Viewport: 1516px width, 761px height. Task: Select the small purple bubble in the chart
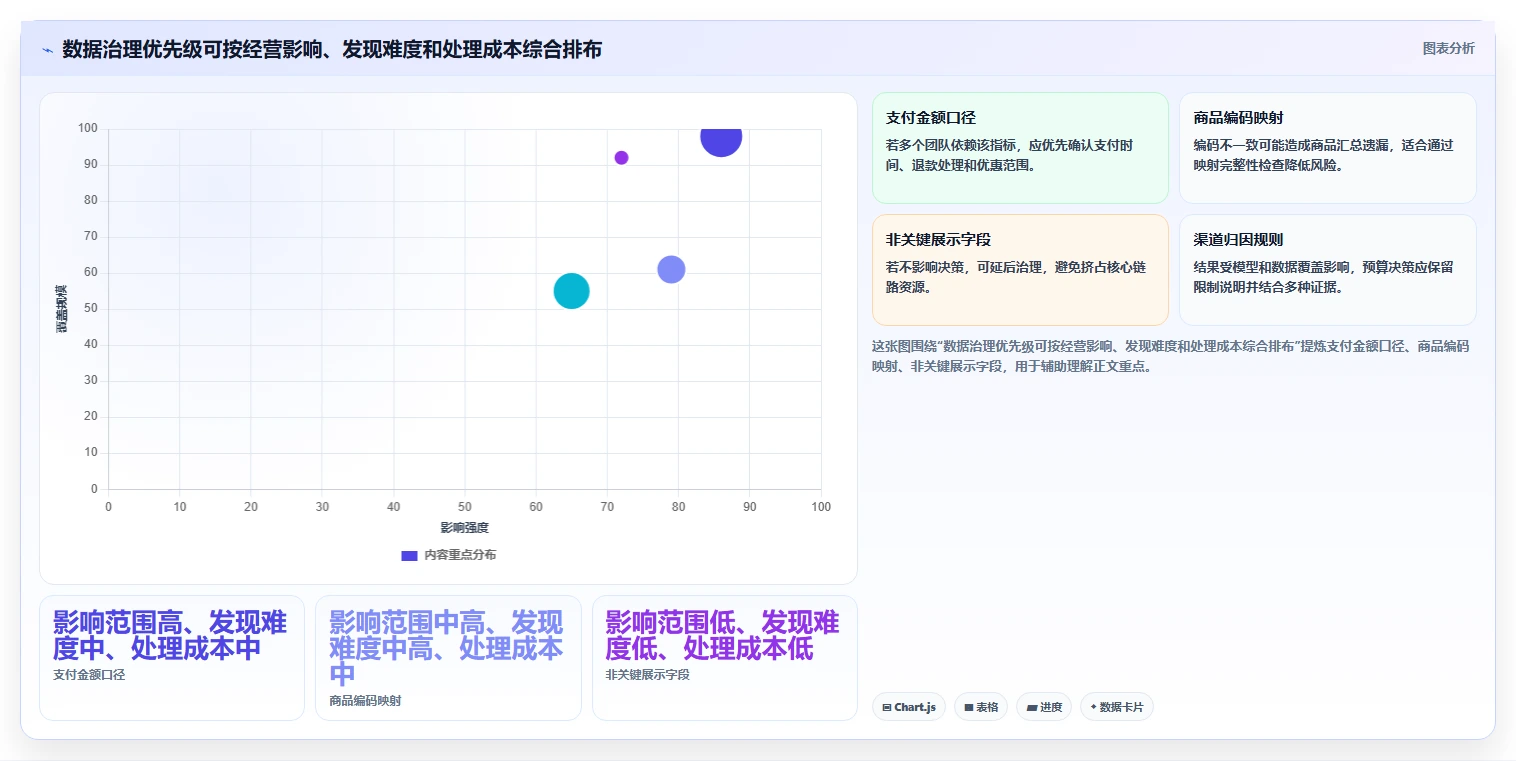621,158
